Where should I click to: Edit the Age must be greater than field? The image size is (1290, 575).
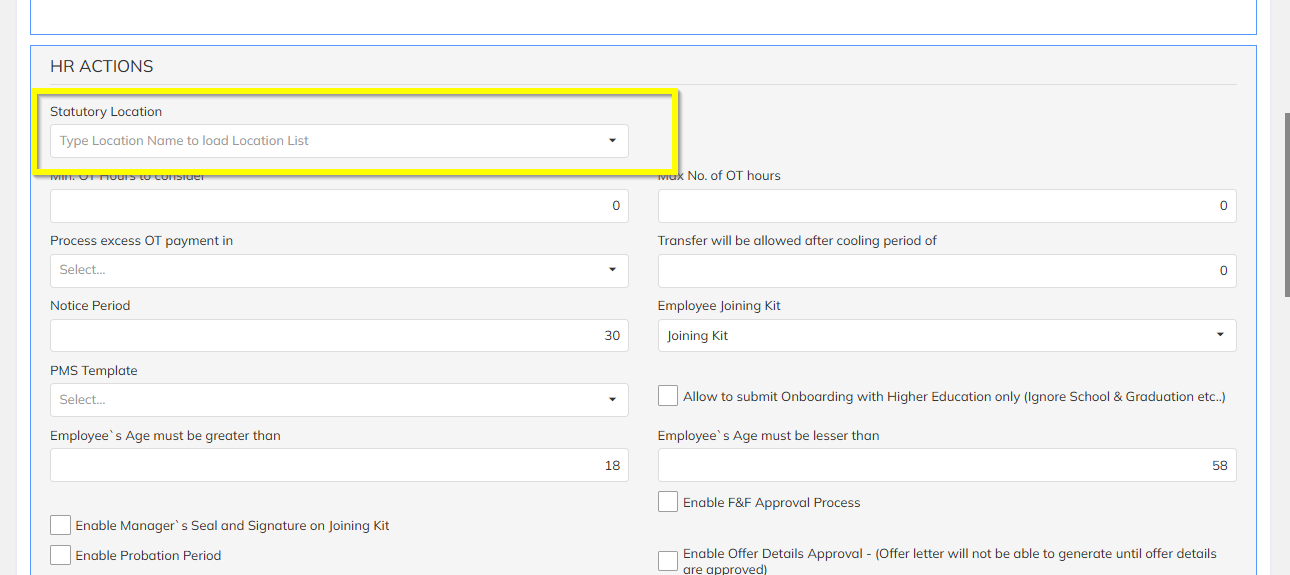339,465
